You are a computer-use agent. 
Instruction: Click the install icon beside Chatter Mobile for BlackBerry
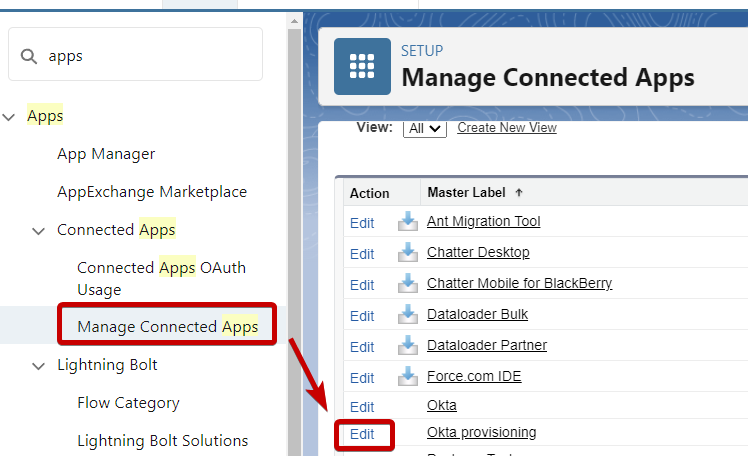click(x=408, y=283)
